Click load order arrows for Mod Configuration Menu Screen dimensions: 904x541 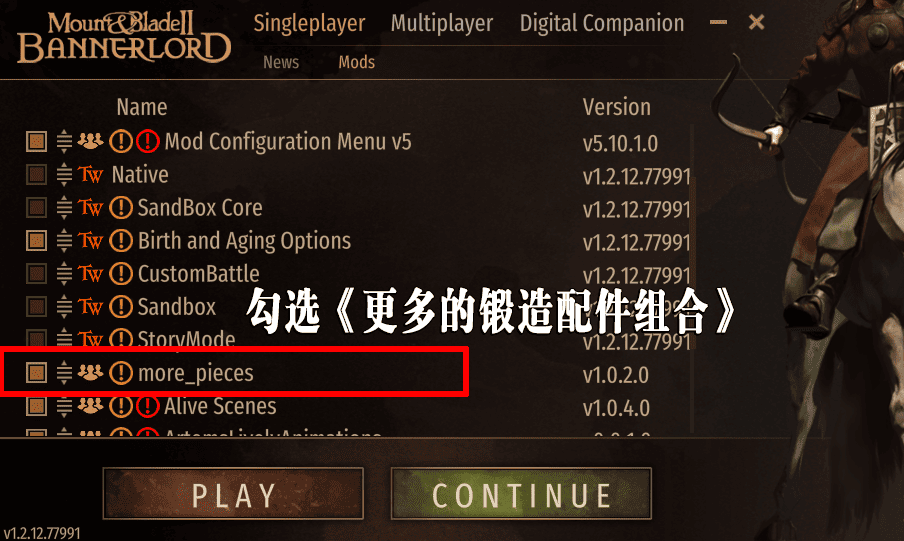pyautogui.click(x=64, y=141)
